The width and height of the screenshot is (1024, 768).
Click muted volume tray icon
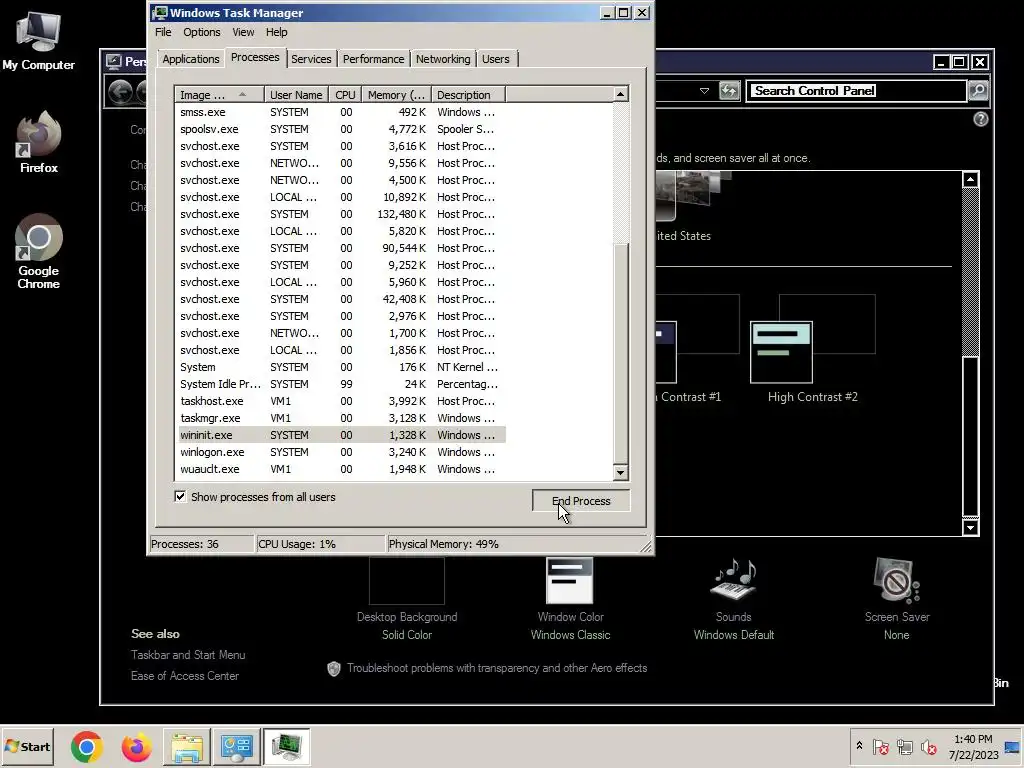[928, 746]
